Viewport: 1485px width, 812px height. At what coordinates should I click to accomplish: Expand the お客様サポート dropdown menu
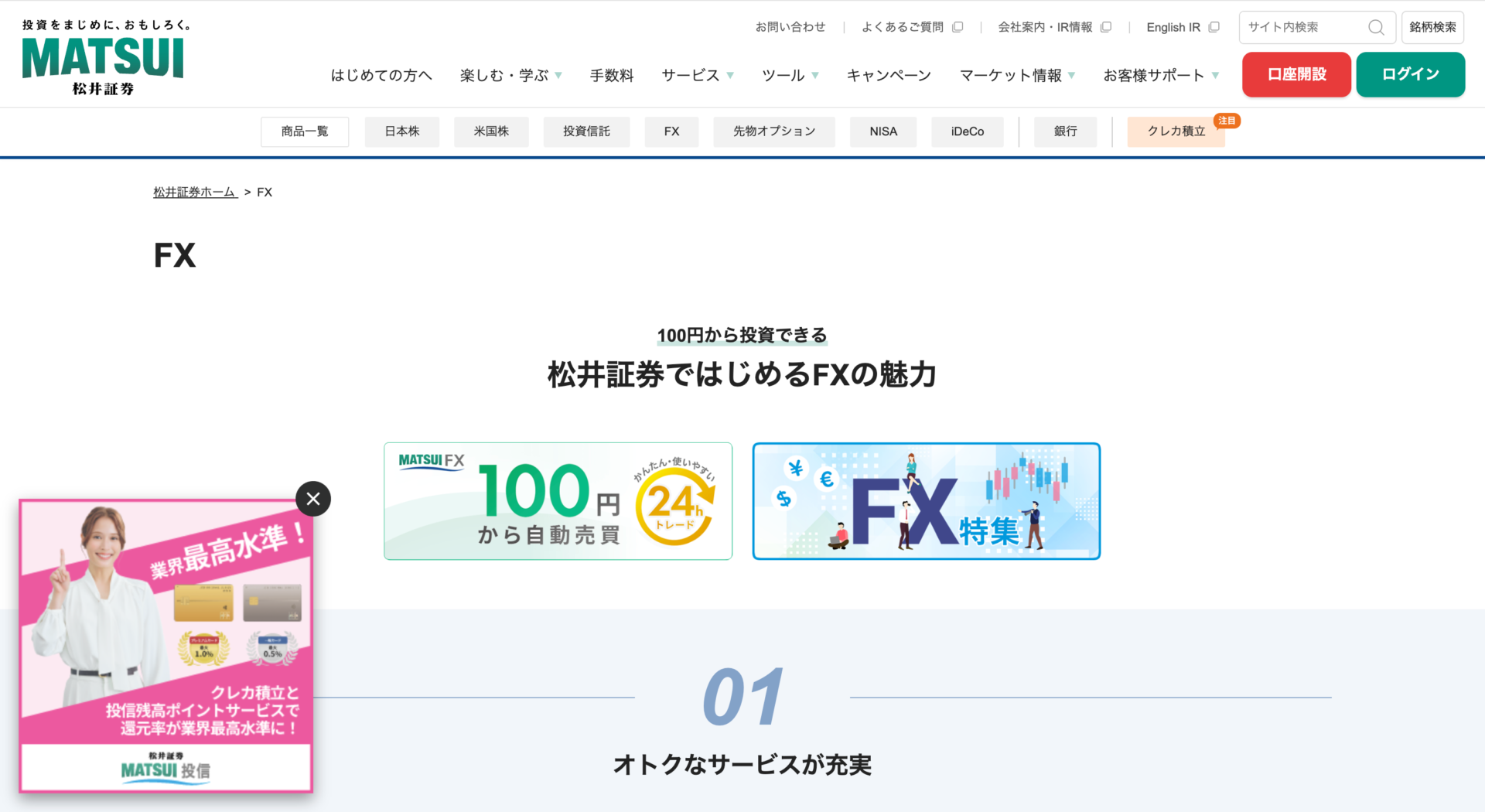(x=1162, y=75)
